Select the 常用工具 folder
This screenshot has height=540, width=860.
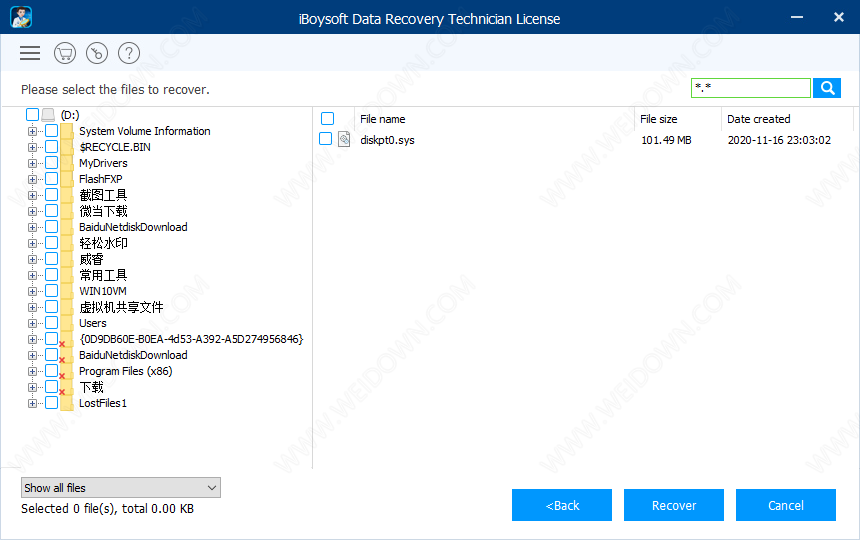pos(103,275)
